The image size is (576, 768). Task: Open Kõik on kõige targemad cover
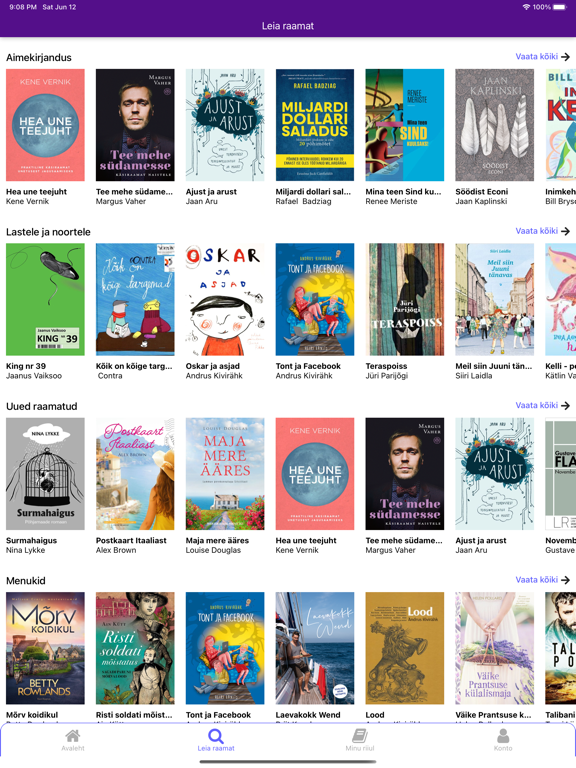135,299
